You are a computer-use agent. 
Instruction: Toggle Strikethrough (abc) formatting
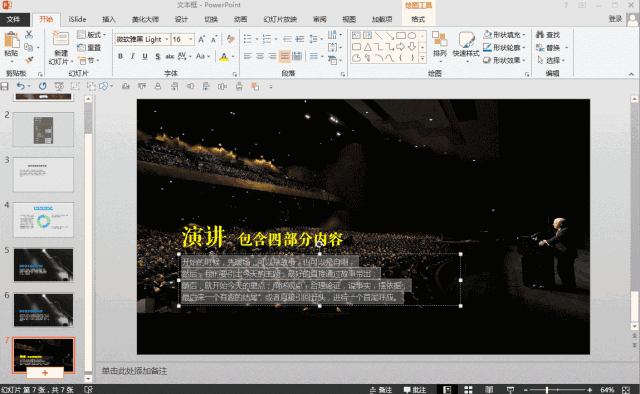pyautogui.click(x=170, y=56)
